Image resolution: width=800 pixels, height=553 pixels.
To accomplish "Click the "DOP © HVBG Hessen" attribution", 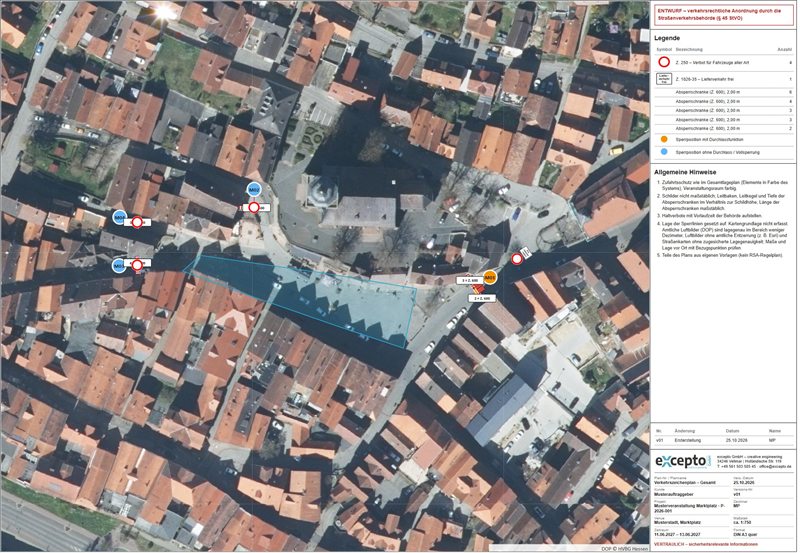I will tap(625, 548).
